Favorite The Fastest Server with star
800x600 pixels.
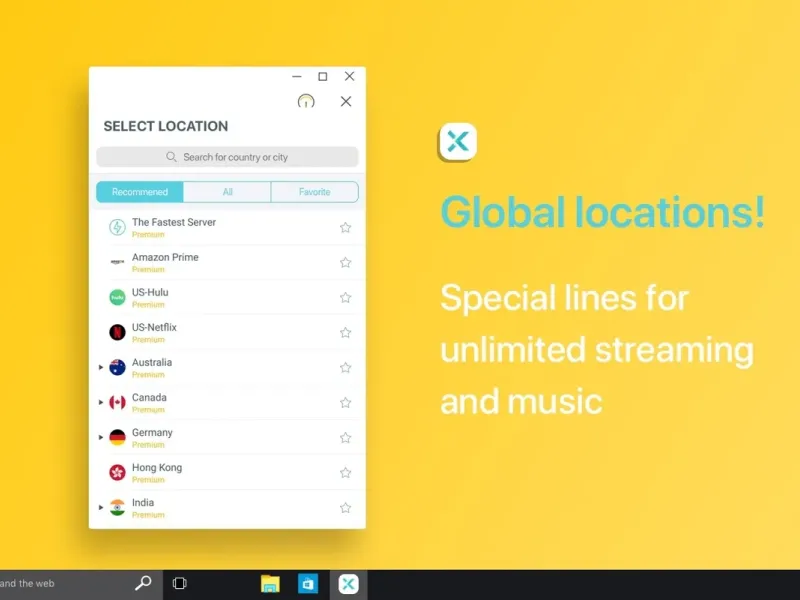coord(345,228)
